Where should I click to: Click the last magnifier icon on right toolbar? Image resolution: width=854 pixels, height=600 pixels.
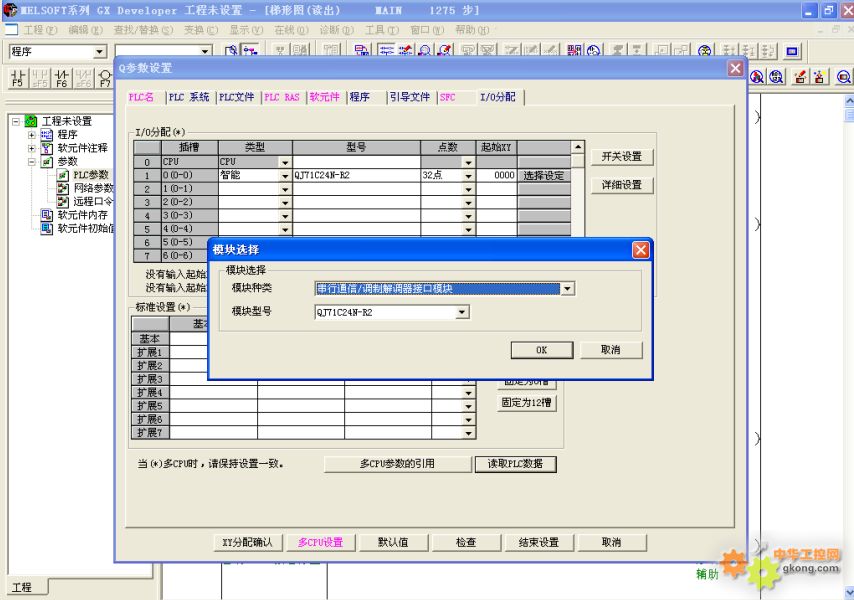(844, 77)
